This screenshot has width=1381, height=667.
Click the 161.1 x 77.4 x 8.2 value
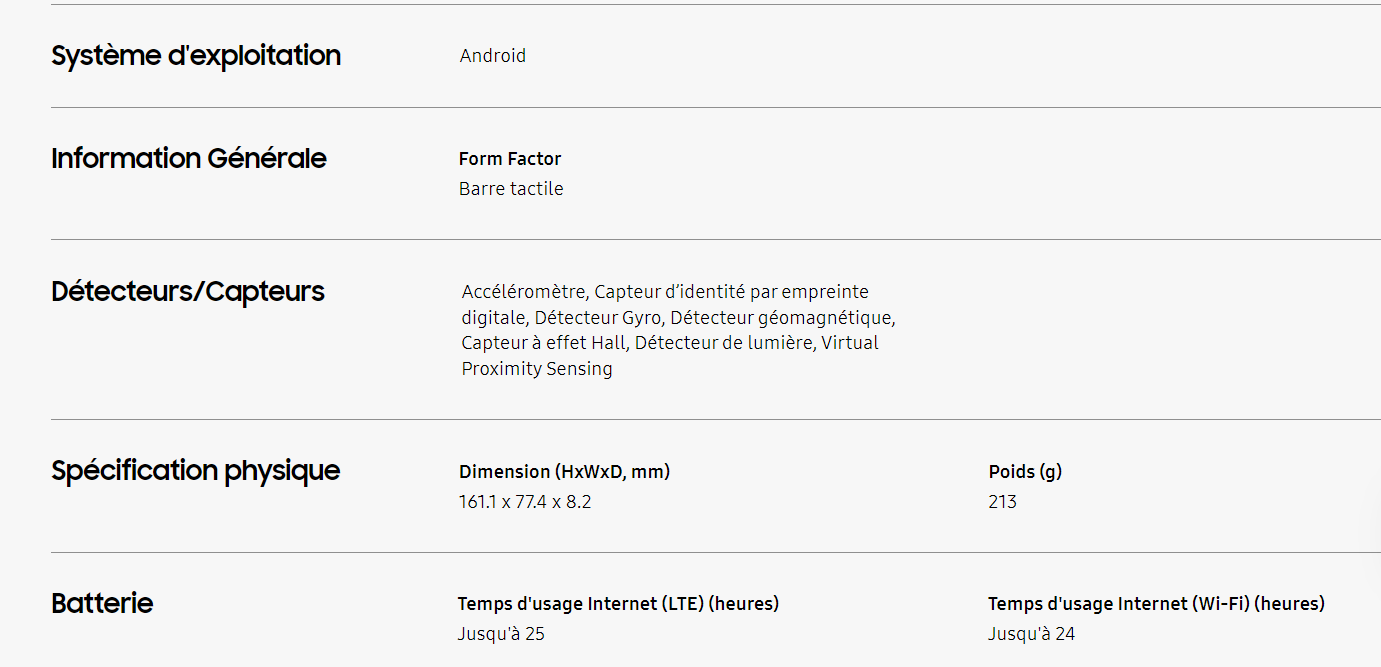pos(525,502)
